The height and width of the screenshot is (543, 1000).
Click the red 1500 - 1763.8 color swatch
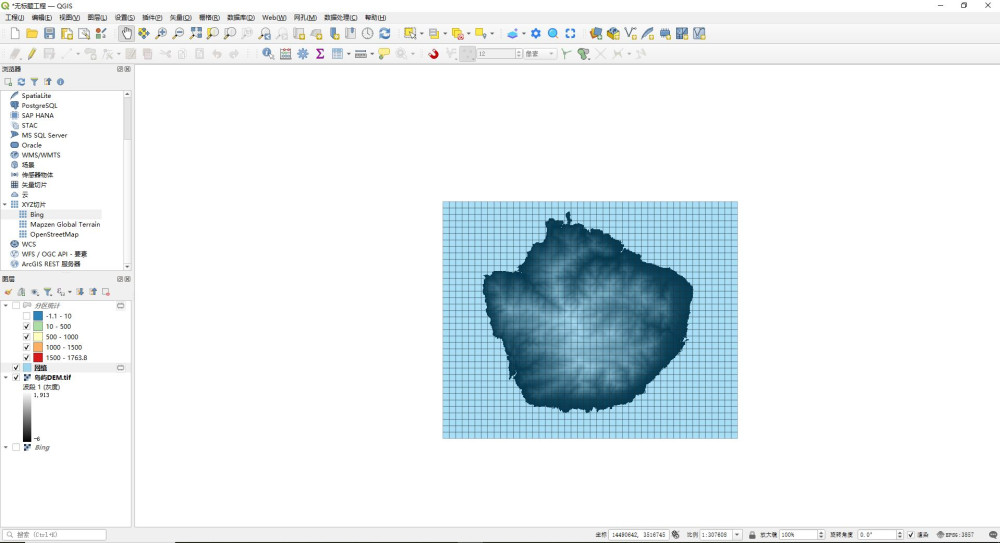[38, 357]
